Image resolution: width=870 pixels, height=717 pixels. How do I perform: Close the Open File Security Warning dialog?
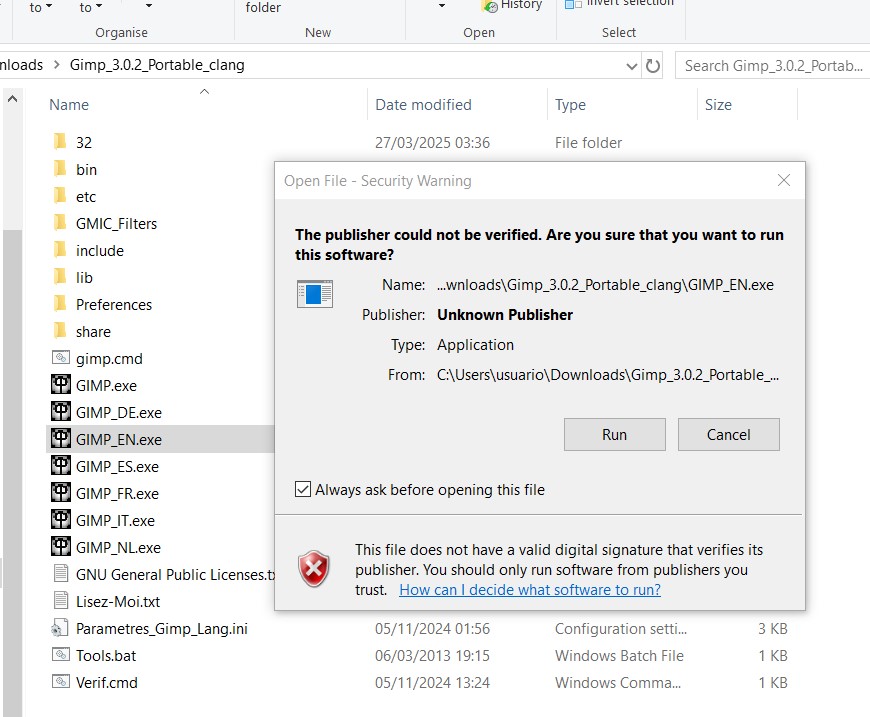[783, 180]
